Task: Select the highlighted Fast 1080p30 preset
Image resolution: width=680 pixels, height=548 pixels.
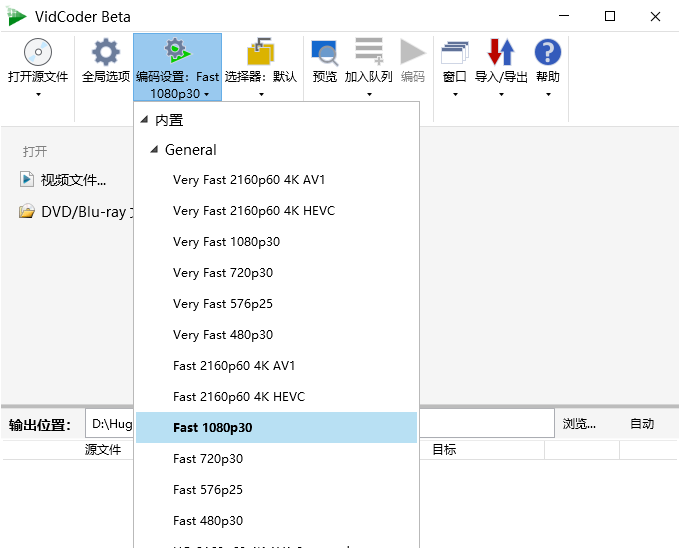Action: coord(276,427)
